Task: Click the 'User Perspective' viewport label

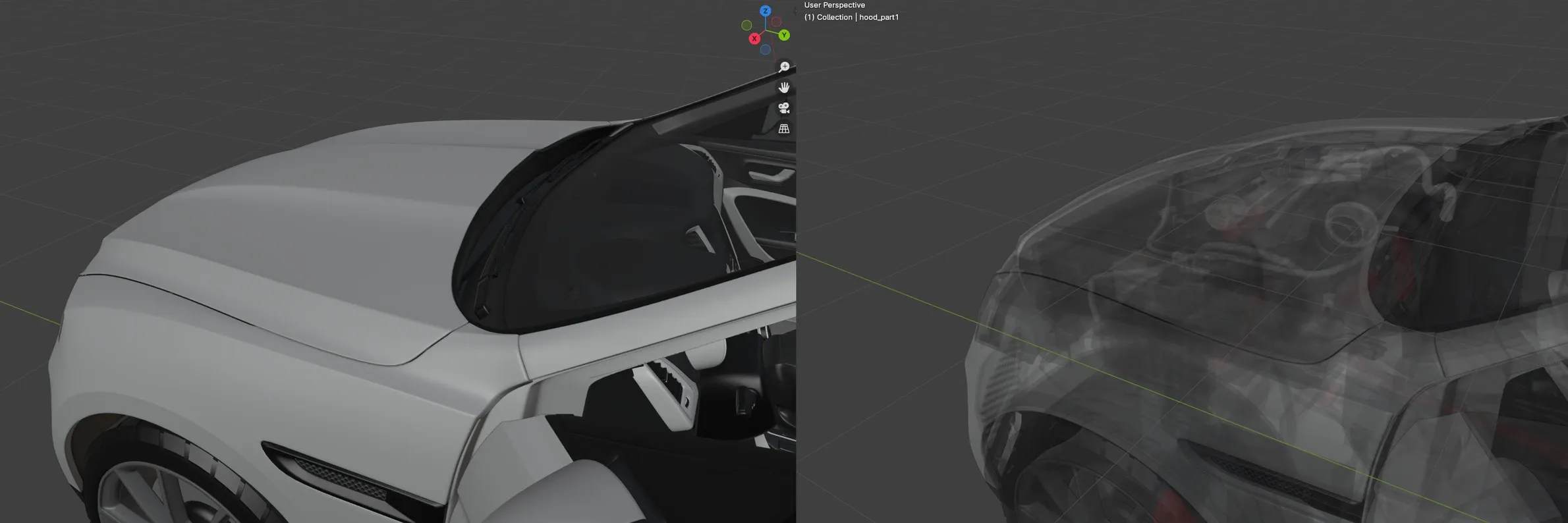Action: click(834, 5)
